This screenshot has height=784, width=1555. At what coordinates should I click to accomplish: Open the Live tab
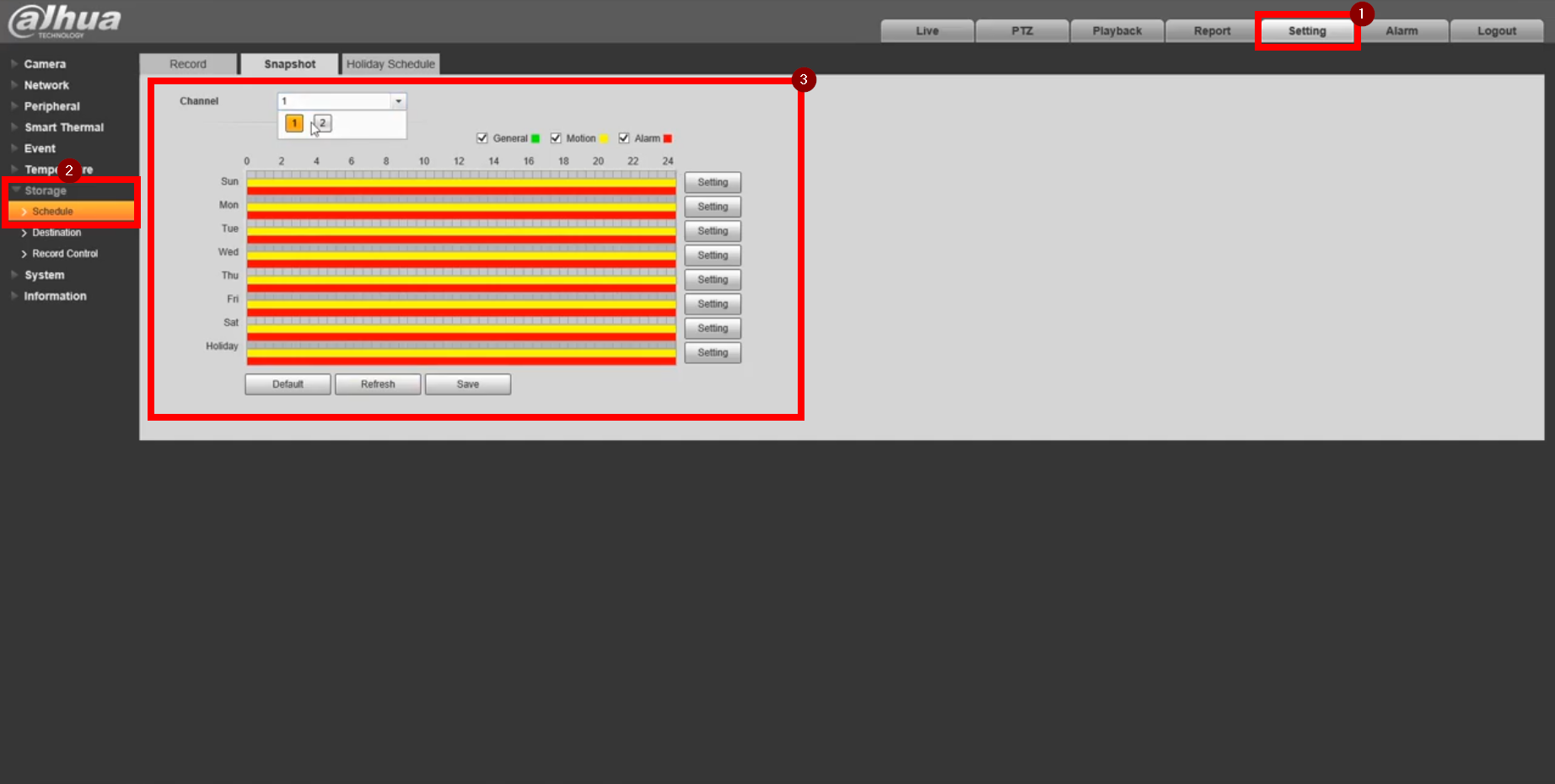[x=927, y=31]
